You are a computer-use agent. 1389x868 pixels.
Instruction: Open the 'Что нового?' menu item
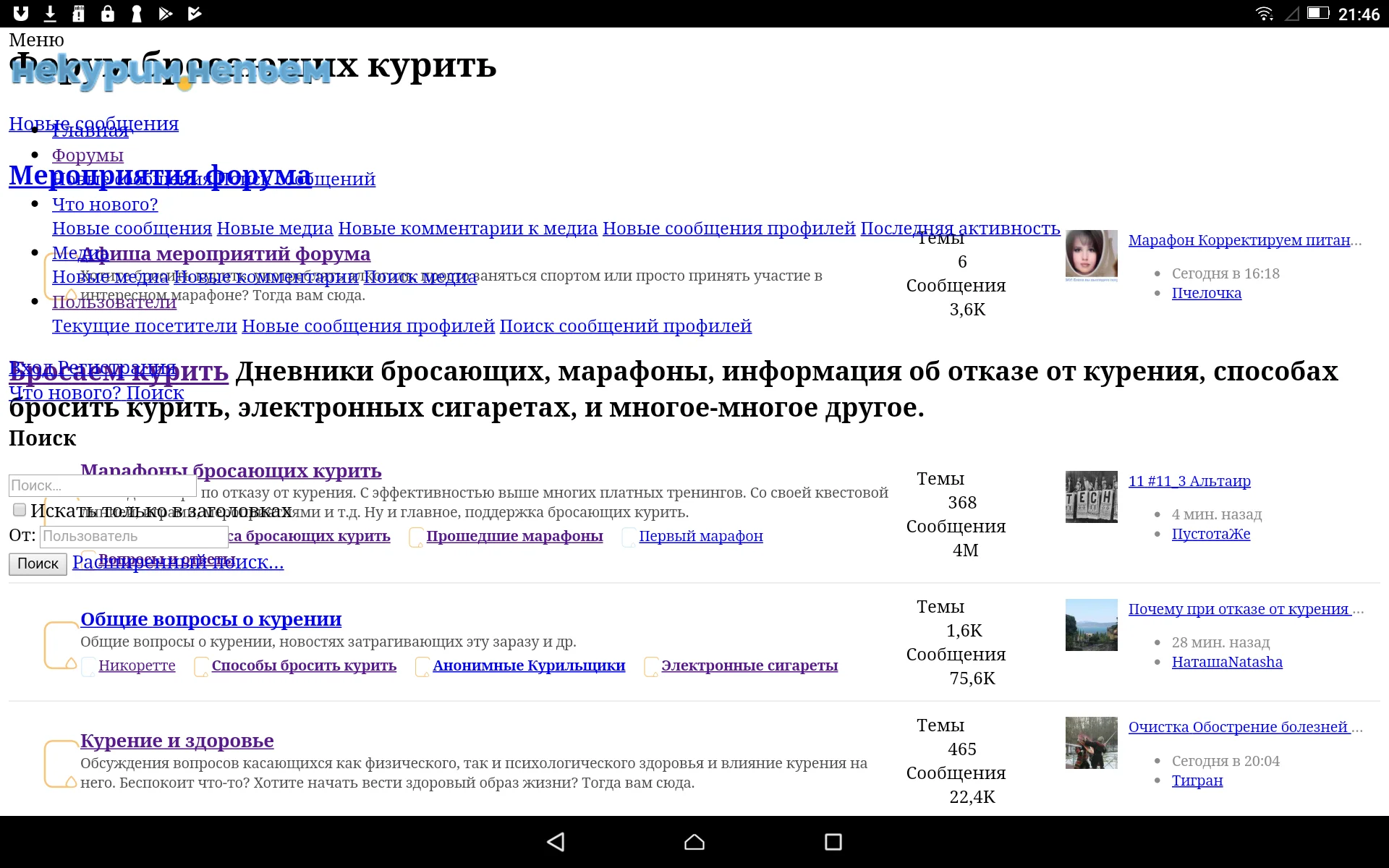click(x=105, y=205)
